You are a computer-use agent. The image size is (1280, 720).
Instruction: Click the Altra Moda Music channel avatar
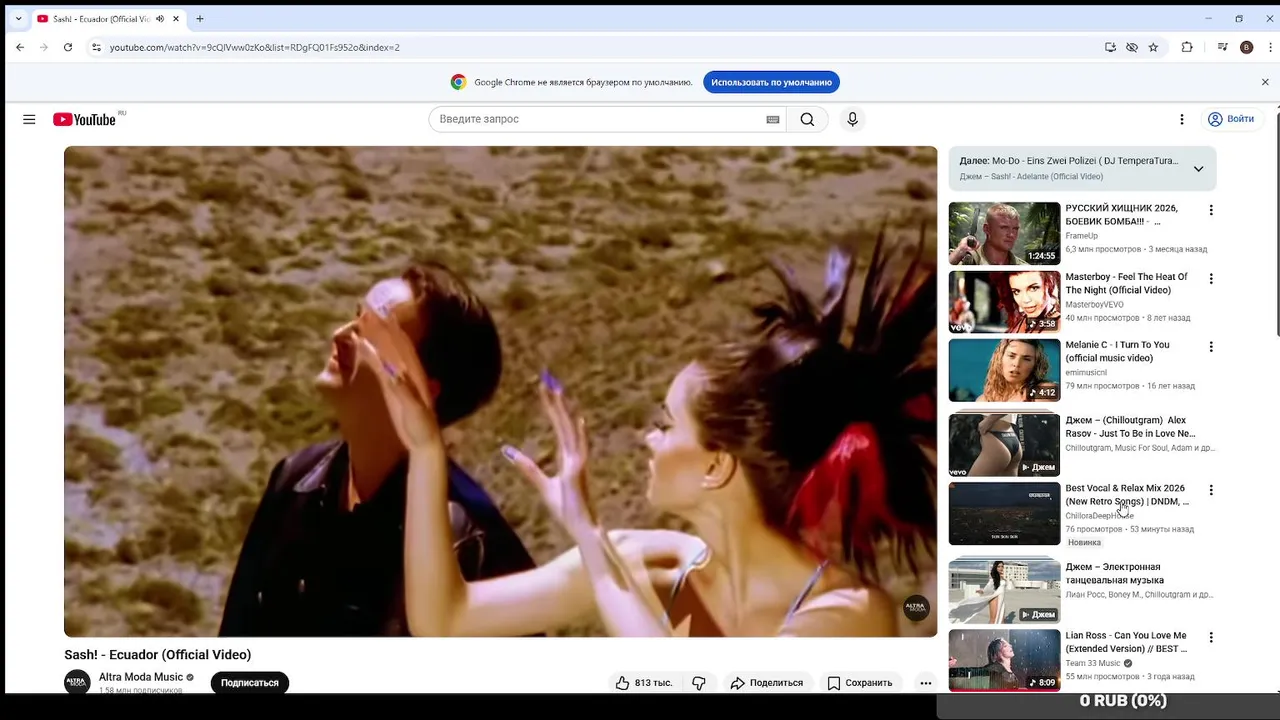(77, 682)
